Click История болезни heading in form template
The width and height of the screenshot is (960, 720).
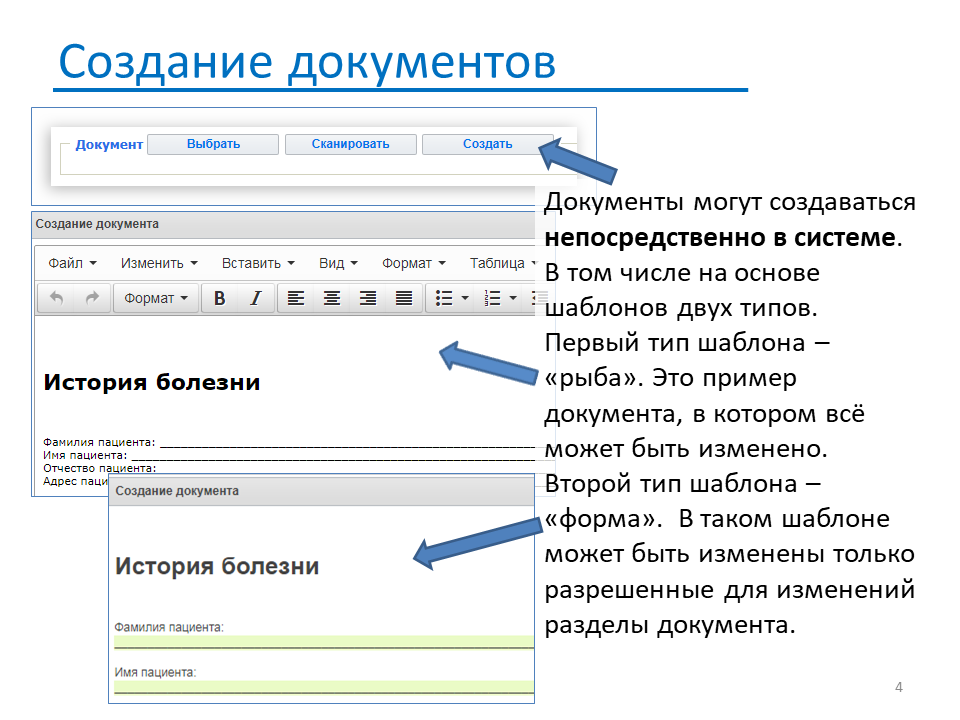217,566
